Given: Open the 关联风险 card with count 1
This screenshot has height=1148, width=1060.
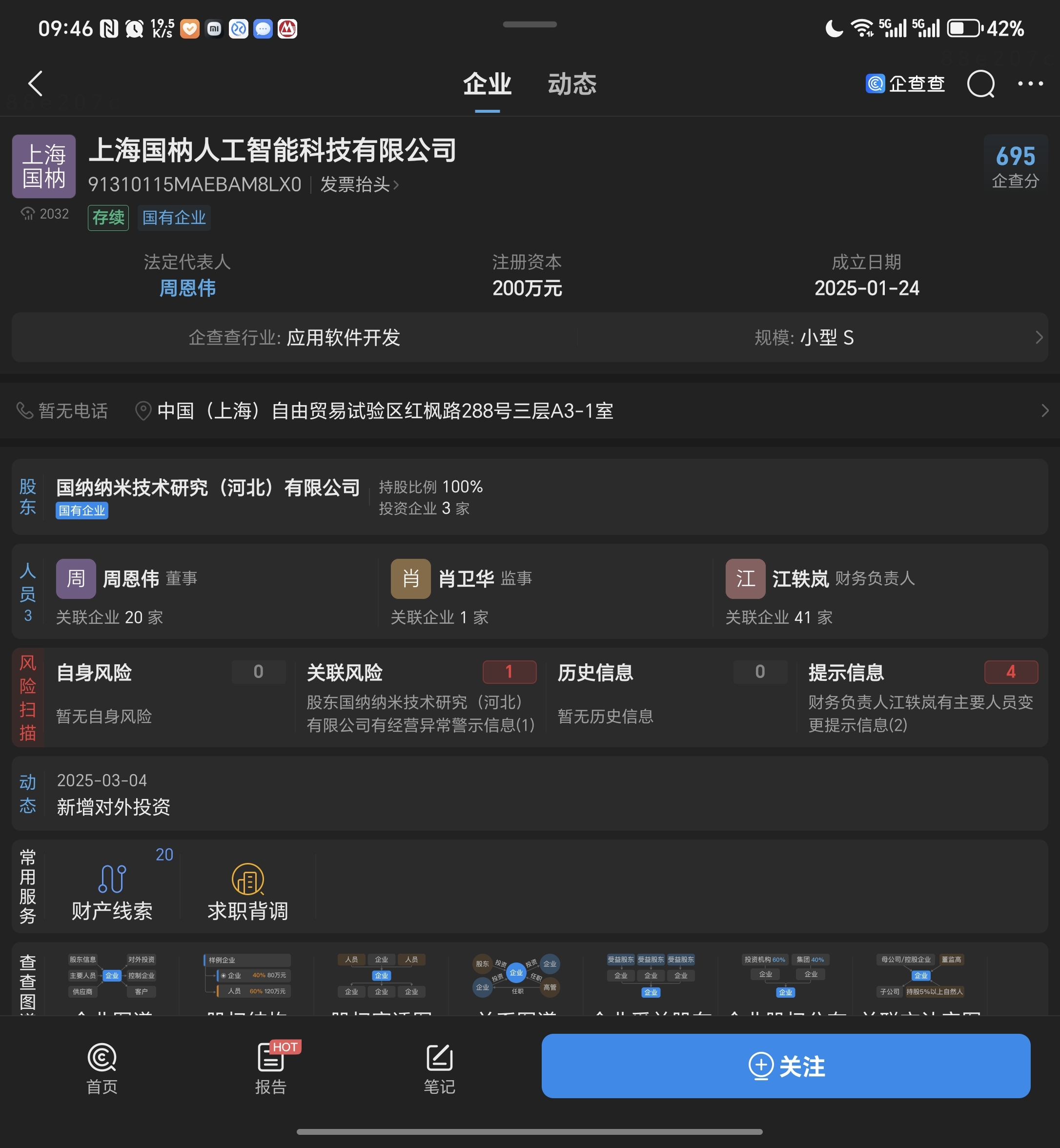Looking at the screenshot, I should (421, 697).
